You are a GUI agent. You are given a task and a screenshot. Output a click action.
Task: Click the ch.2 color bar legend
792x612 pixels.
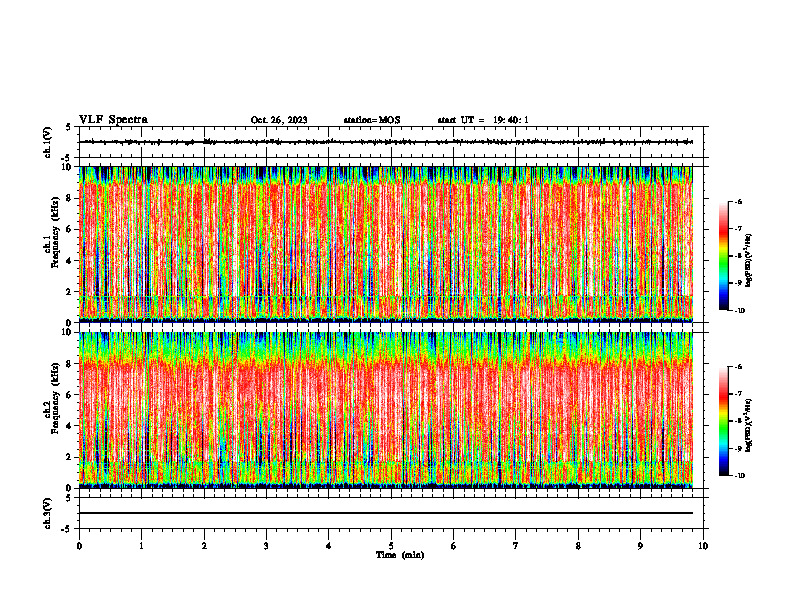(723, 421)
